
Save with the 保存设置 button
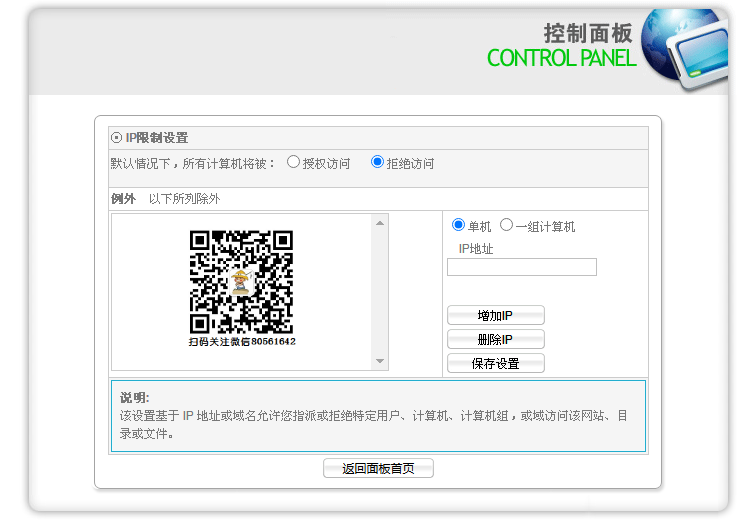pyautogui.click(x=495, y=363)
